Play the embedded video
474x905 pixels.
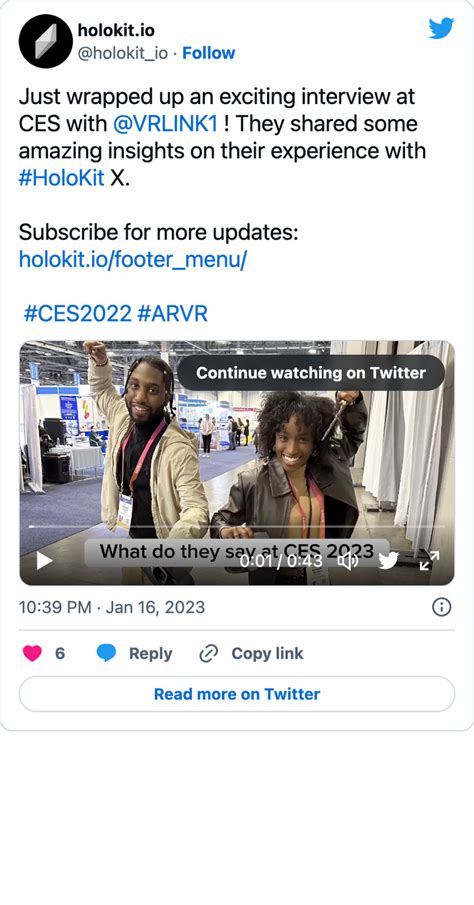(44, 560)
